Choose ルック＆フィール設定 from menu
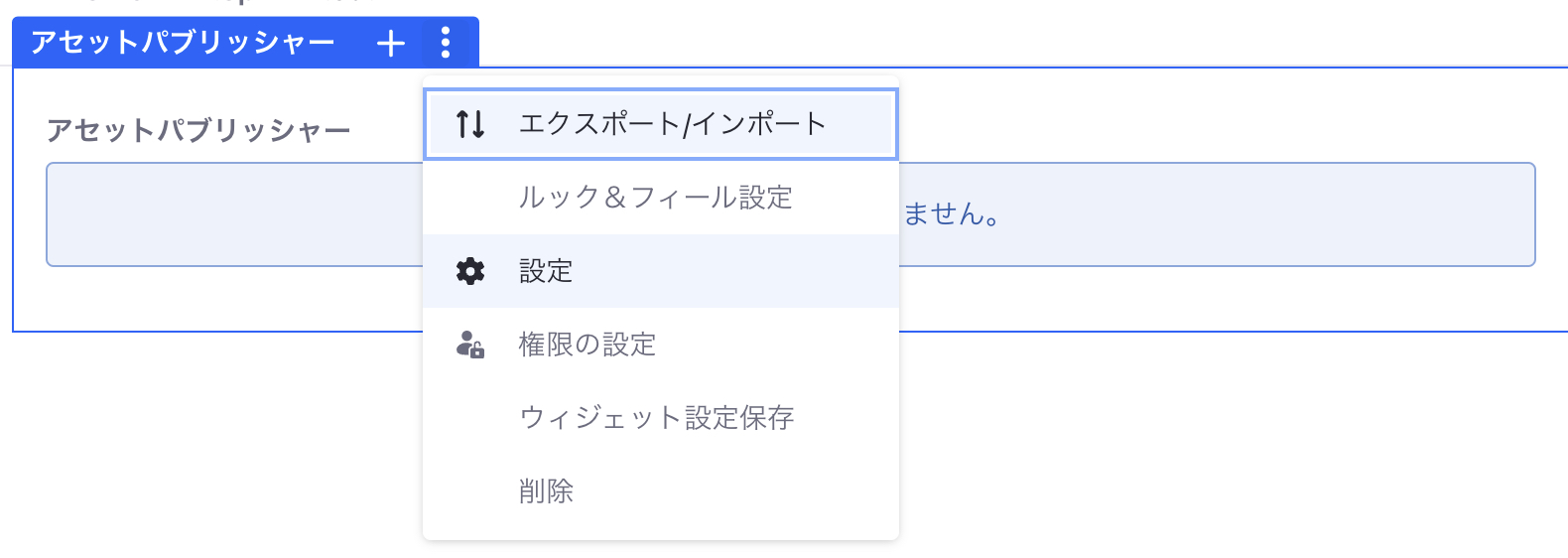Image resolution: width=1568 pixels, height=558 pixels. (655, 198)
